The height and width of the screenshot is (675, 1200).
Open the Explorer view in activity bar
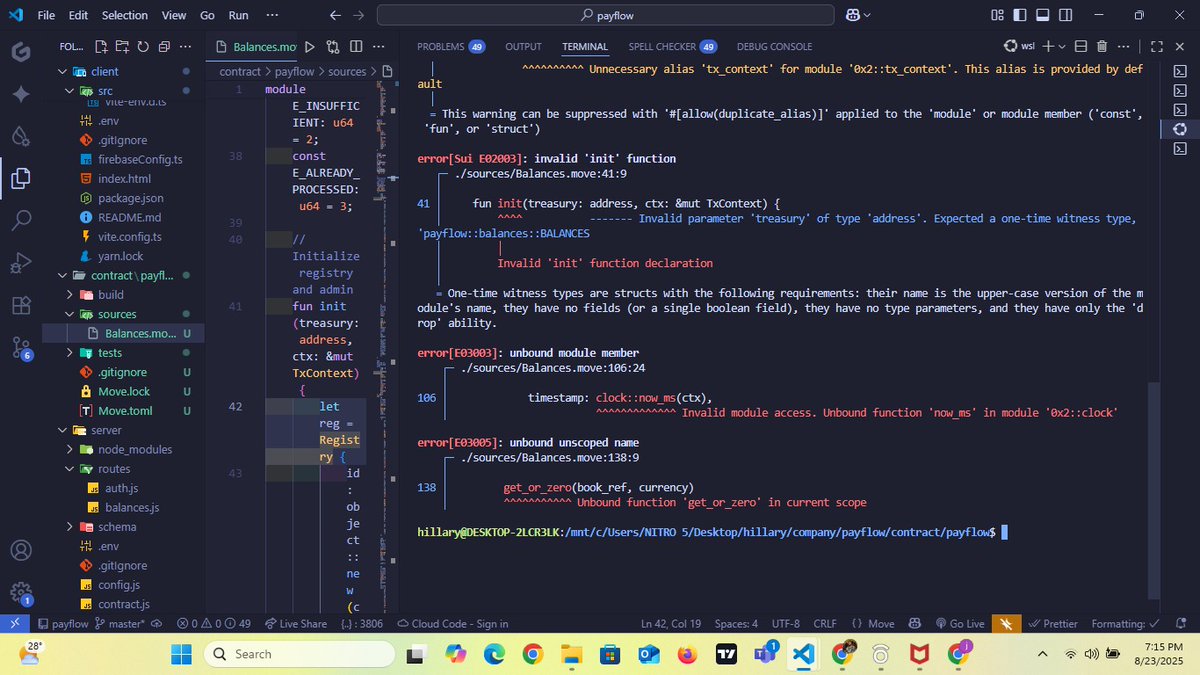tap(20, 178)
